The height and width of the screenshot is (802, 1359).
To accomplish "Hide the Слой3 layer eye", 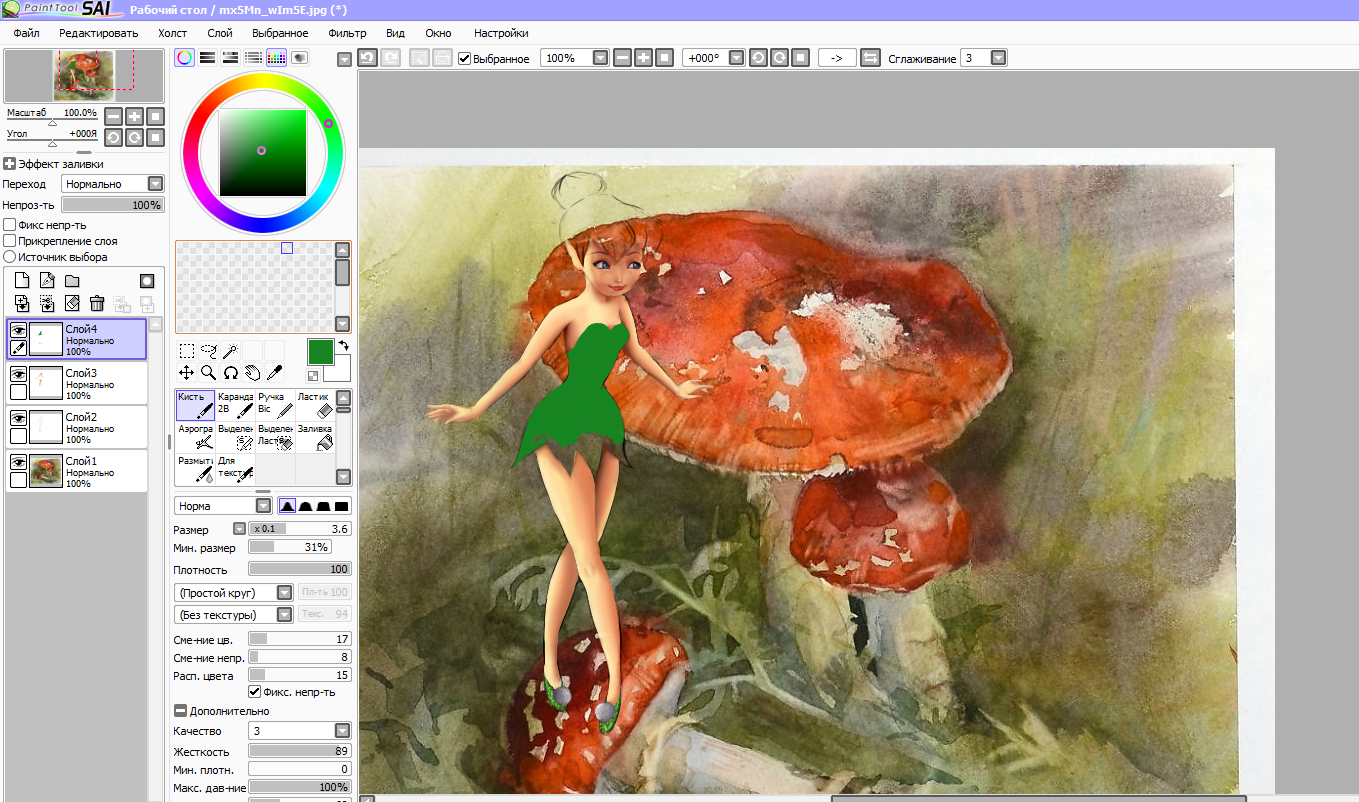I will (18, 373).
